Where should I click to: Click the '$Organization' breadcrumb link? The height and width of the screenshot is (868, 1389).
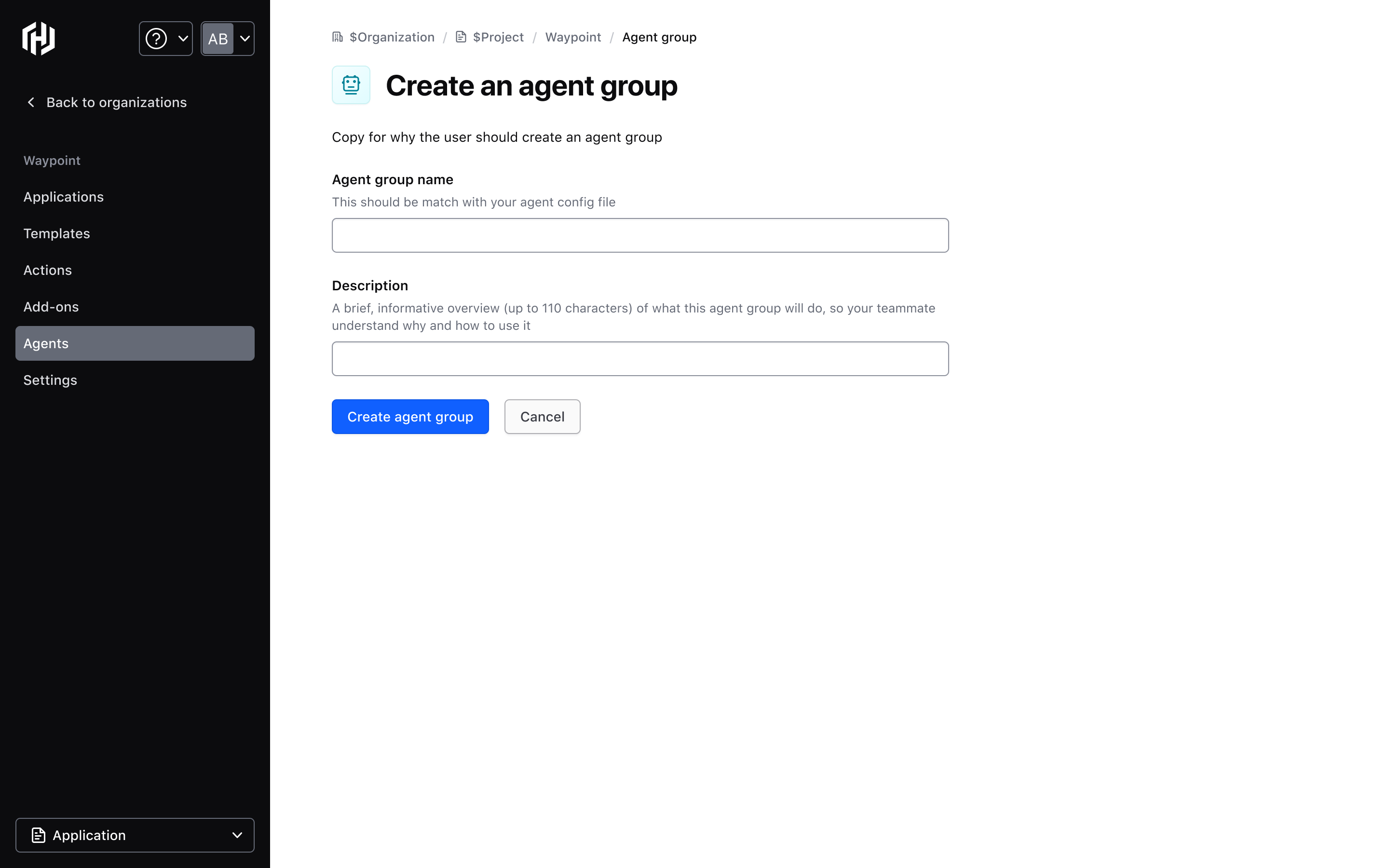tap(382, 37)
